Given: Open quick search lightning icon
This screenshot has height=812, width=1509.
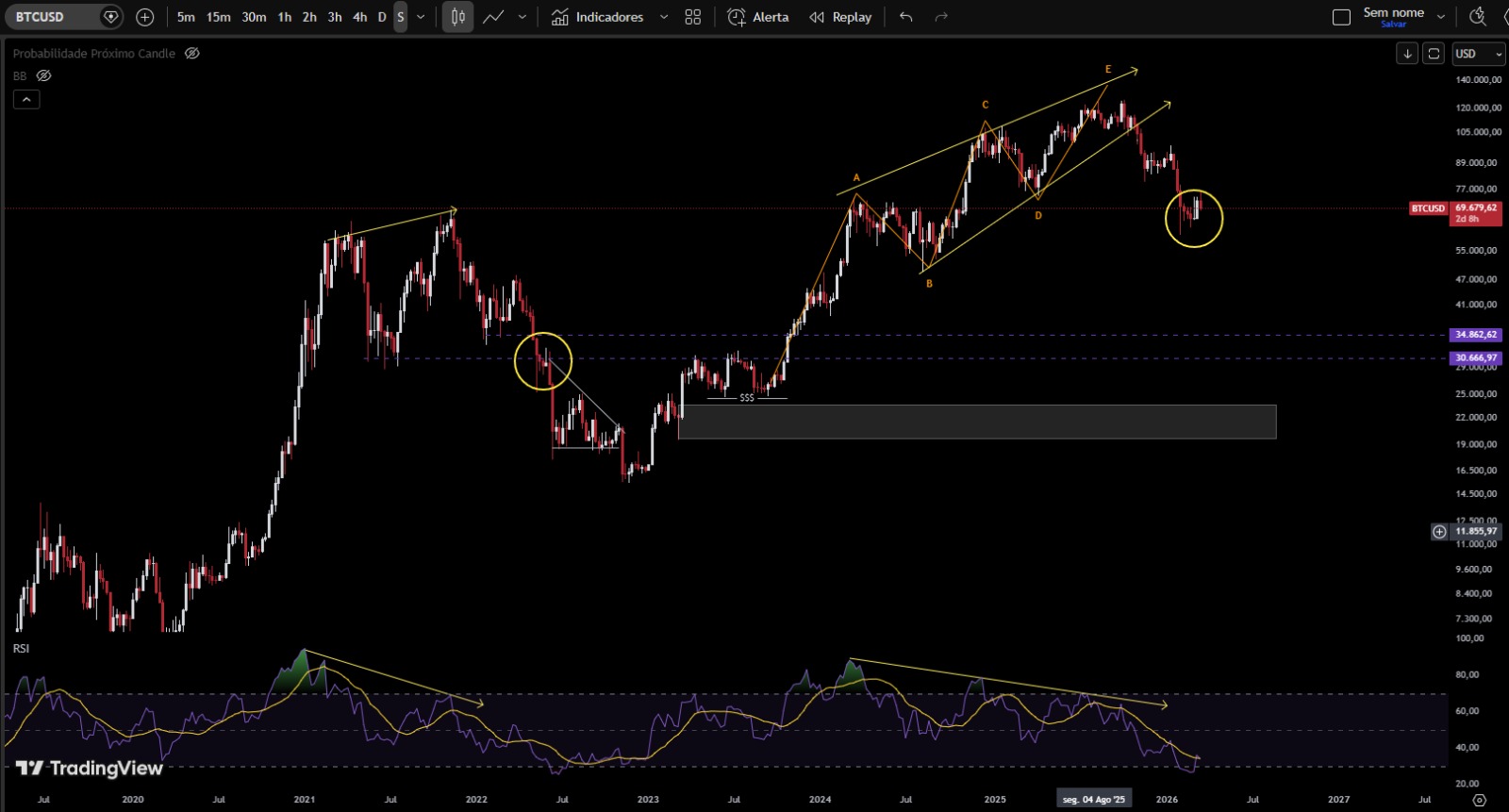Looking at the screenshot, I should pyautogui.click(x=1478, y=16).
